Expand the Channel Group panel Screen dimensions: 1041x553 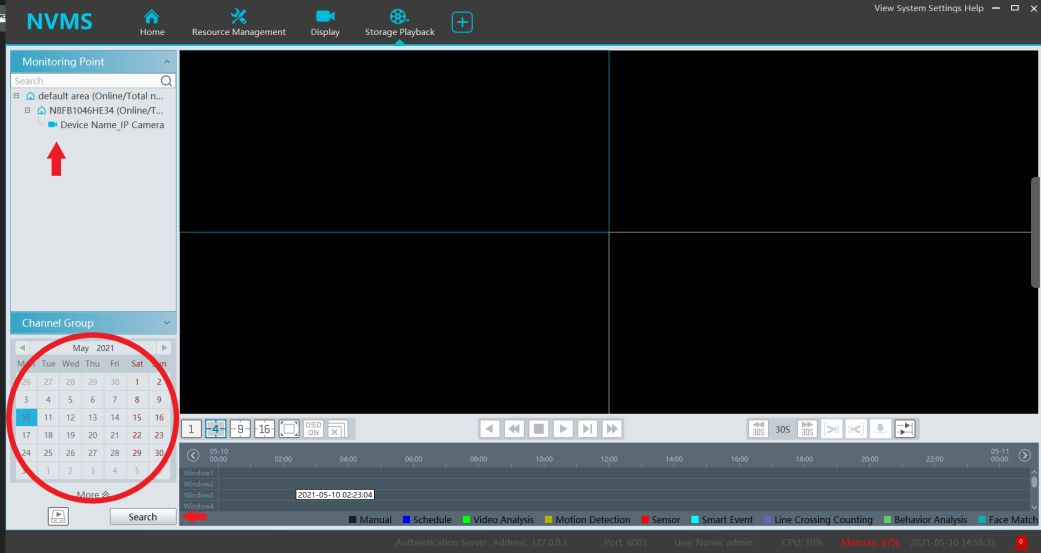pos(166,323)
